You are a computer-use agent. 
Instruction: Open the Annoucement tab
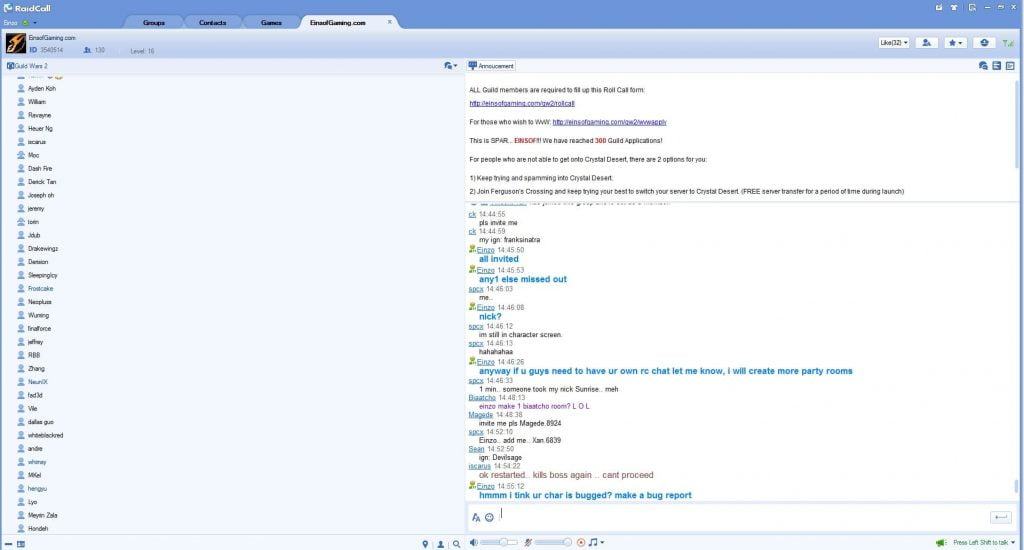coord(491,66)
